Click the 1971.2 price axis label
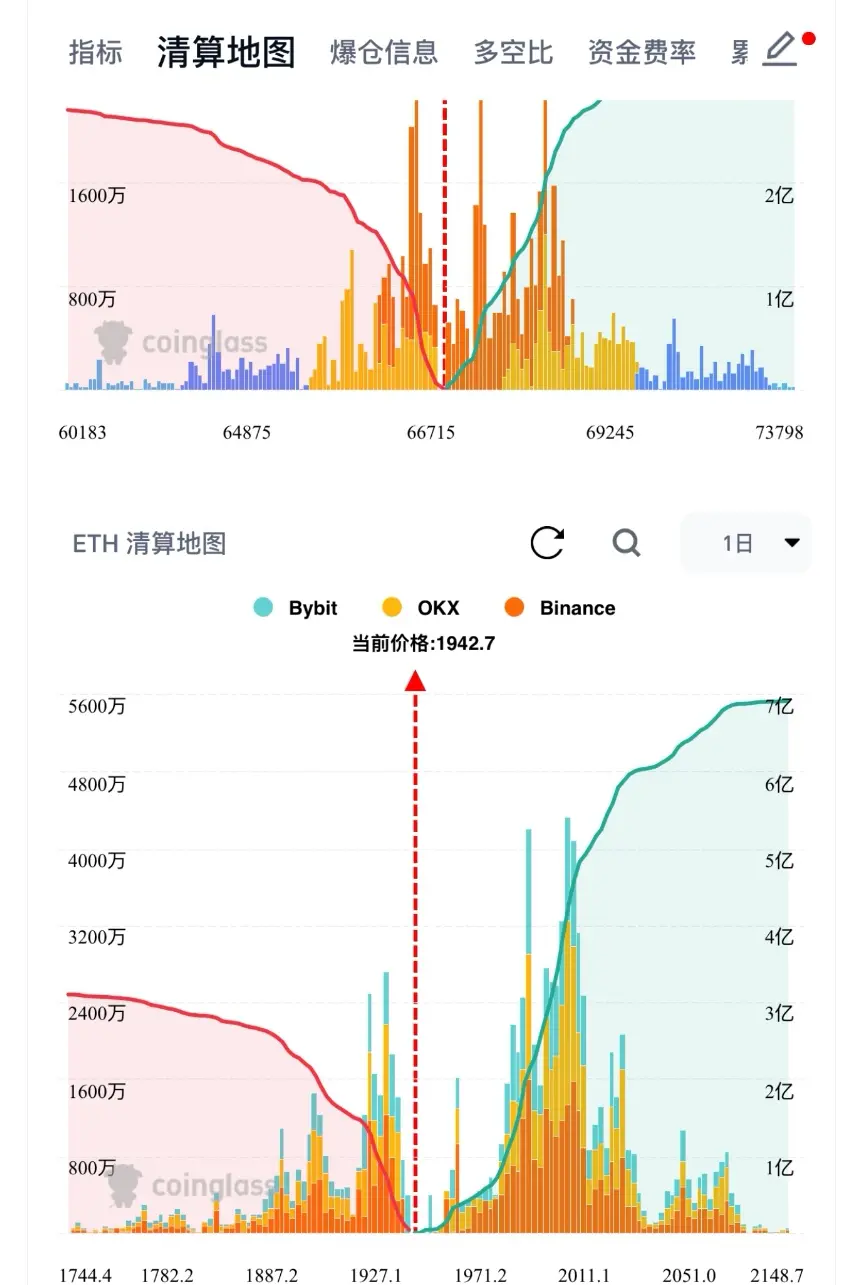 [481, 1275]
